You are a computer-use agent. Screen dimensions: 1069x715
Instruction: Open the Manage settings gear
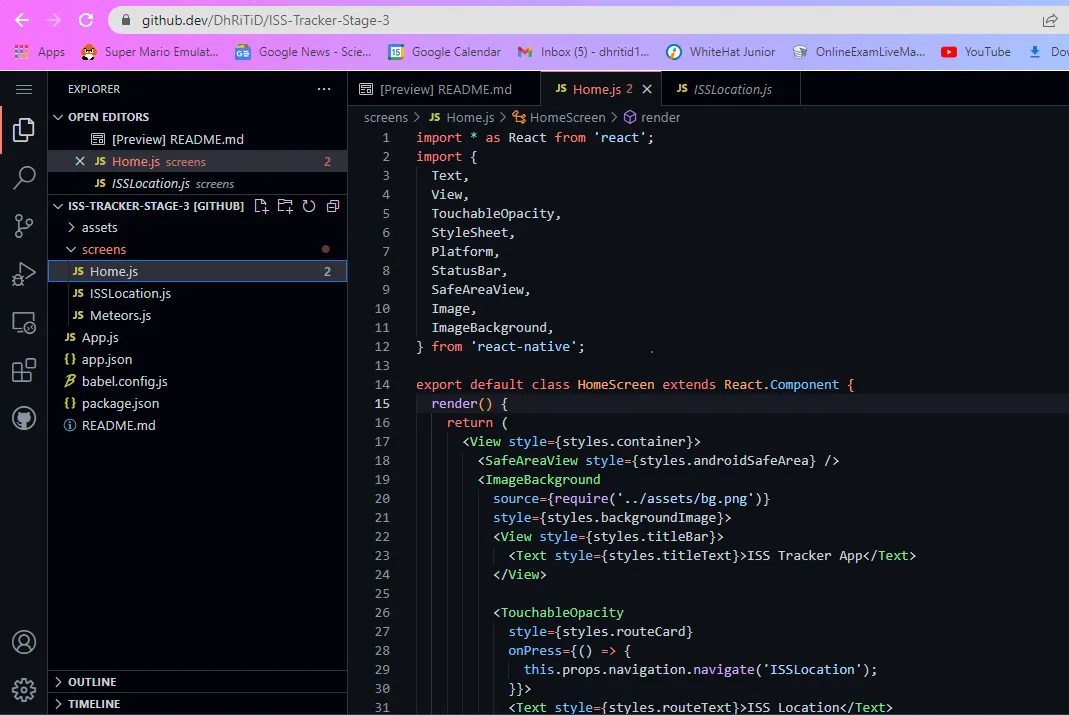click(x=23, y=689)
